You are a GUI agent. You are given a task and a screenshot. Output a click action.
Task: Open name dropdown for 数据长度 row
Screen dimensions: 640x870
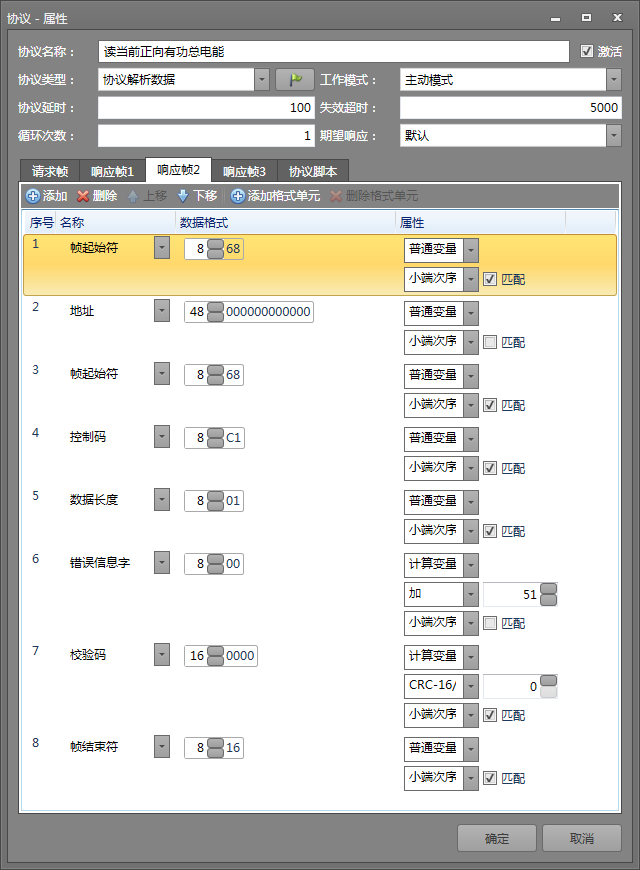pyautogui.click(x=162, y=499)
